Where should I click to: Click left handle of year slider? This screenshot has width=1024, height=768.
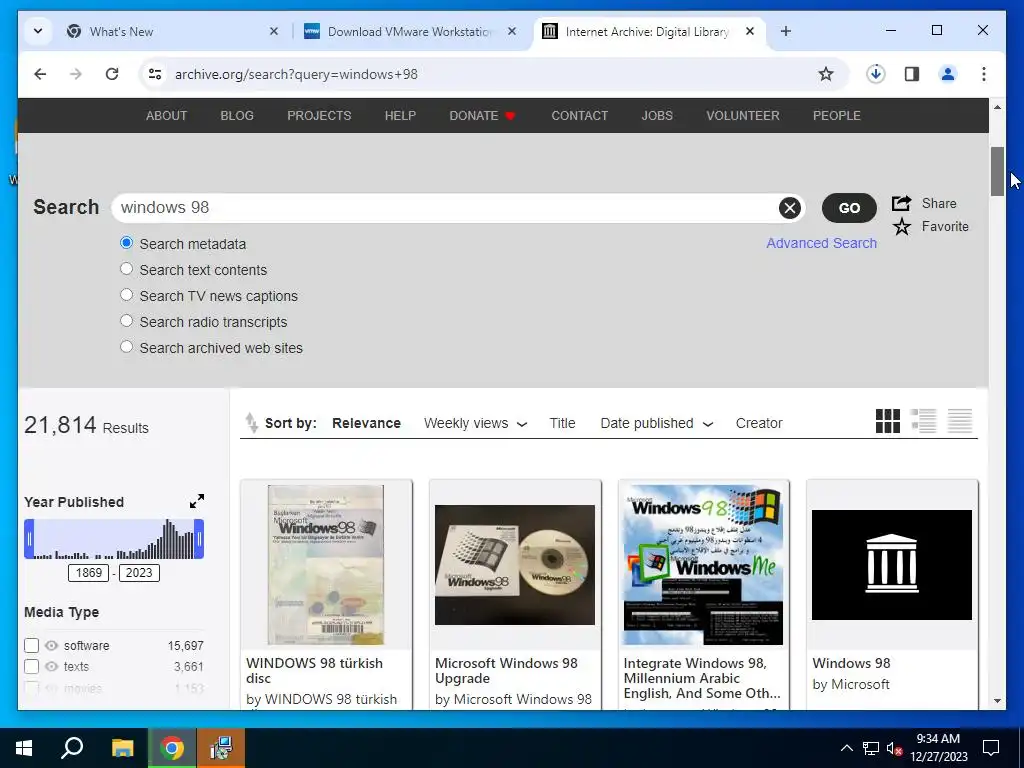click(x=29, y=539)
